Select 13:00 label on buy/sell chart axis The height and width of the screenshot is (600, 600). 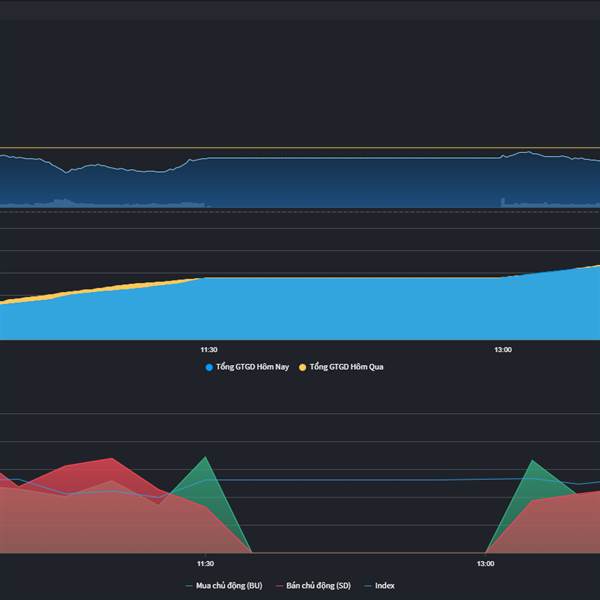[x=485, y=564]
